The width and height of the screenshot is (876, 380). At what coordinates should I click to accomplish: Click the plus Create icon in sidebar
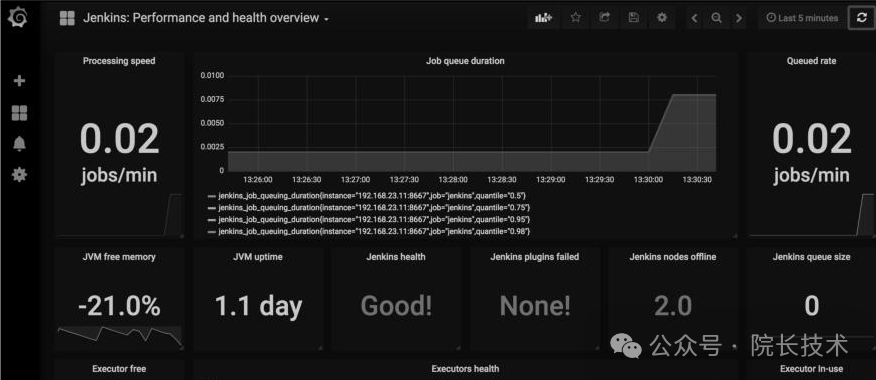pyautogui.click(x=19, y=81)
